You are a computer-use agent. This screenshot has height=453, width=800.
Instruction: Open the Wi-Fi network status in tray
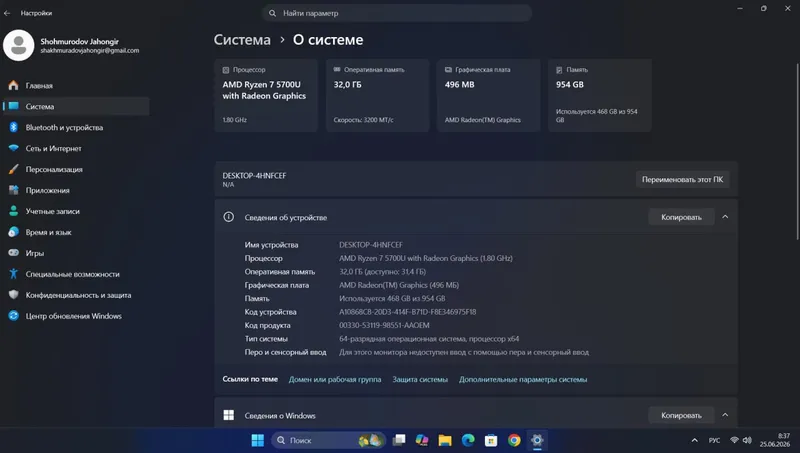pos(734,440)
